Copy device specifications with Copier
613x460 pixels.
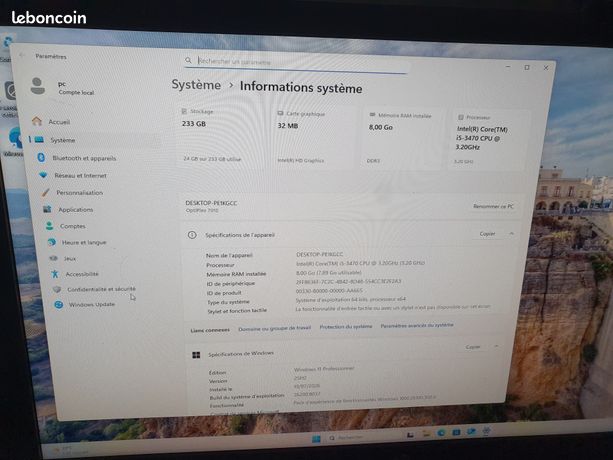[487, 234]
